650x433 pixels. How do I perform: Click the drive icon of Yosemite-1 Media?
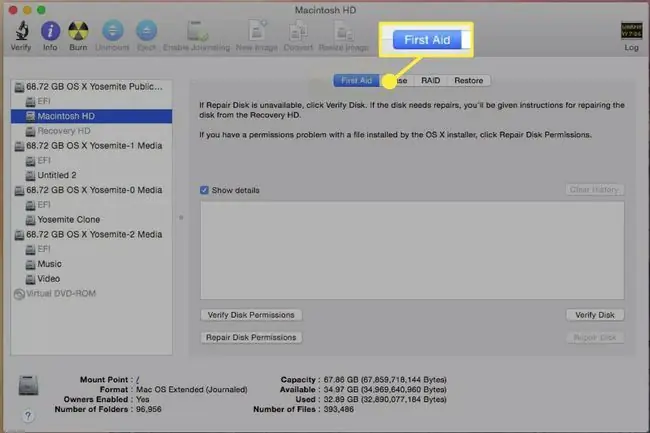point(19,146)
